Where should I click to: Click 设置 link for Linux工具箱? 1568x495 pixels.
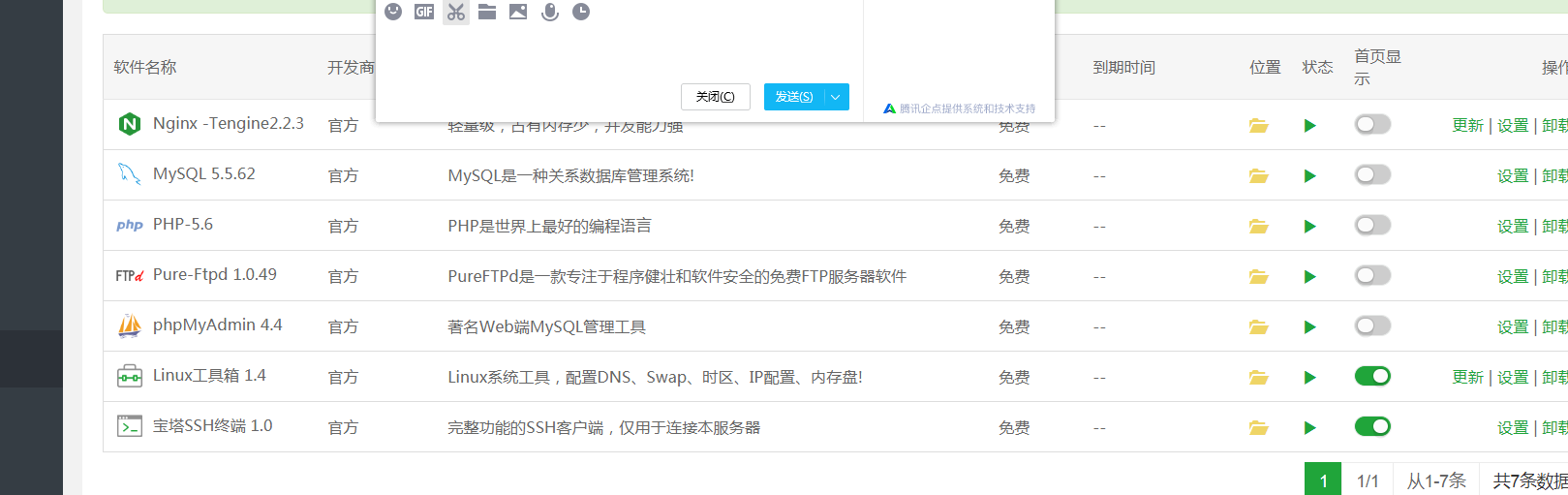pos(1513,377)
